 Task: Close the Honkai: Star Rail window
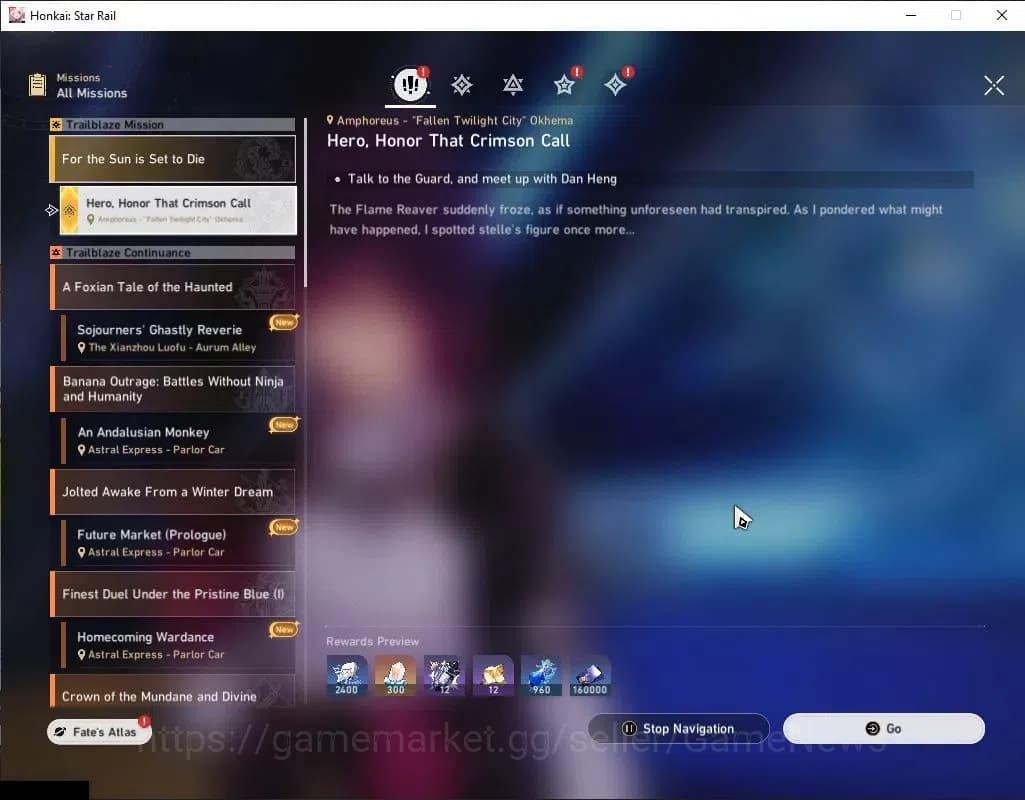[x=1001, y=15]
